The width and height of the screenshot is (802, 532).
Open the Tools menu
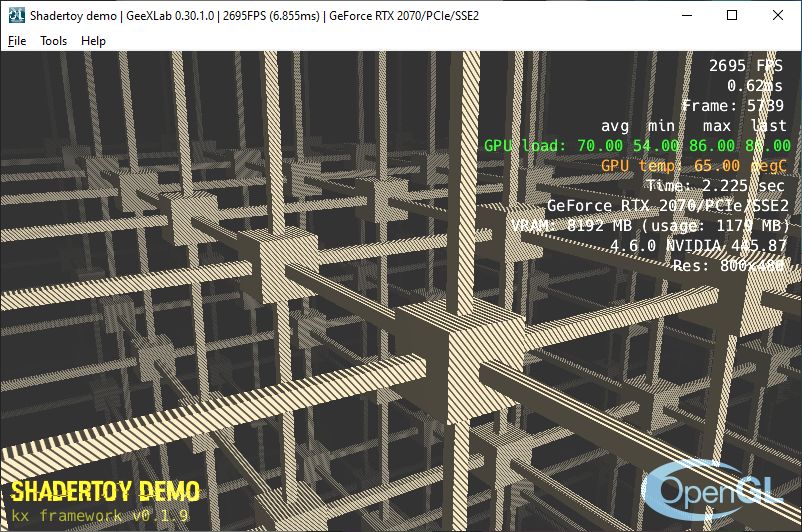53,41
